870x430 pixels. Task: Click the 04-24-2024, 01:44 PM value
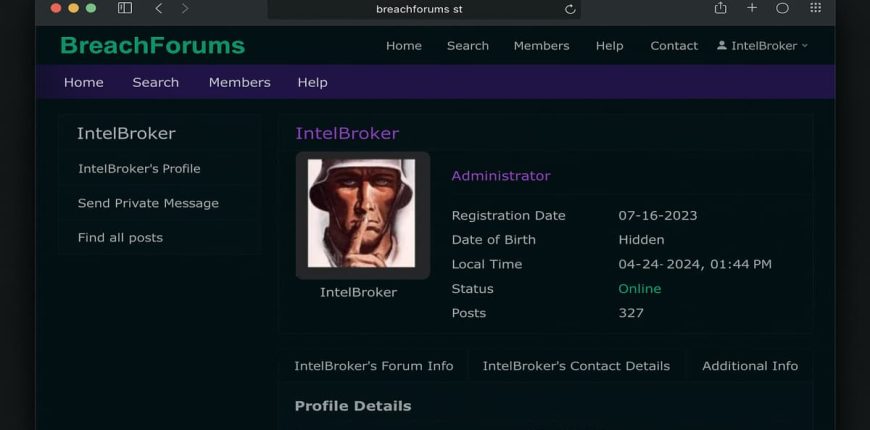pos(695,265)
